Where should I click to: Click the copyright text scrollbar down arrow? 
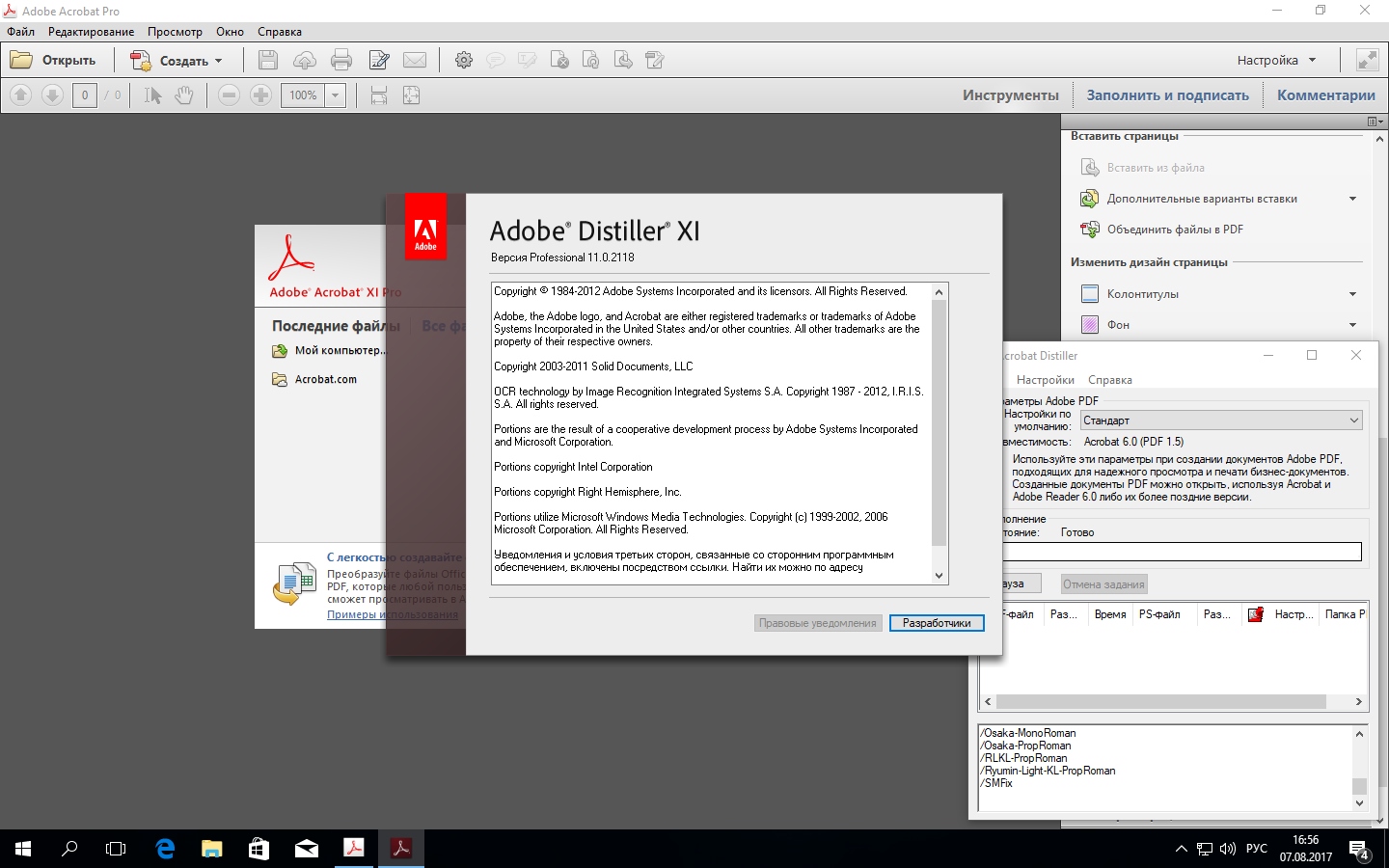click(x=939, y=576)
